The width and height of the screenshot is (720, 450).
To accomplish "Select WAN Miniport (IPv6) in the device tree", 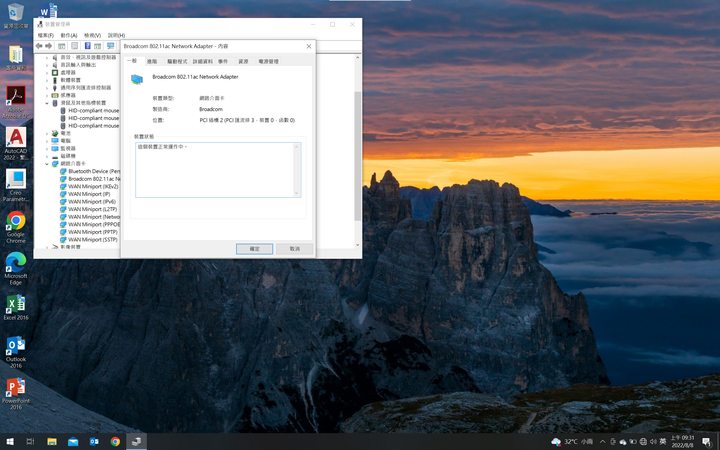I will (x=92, y=202).
